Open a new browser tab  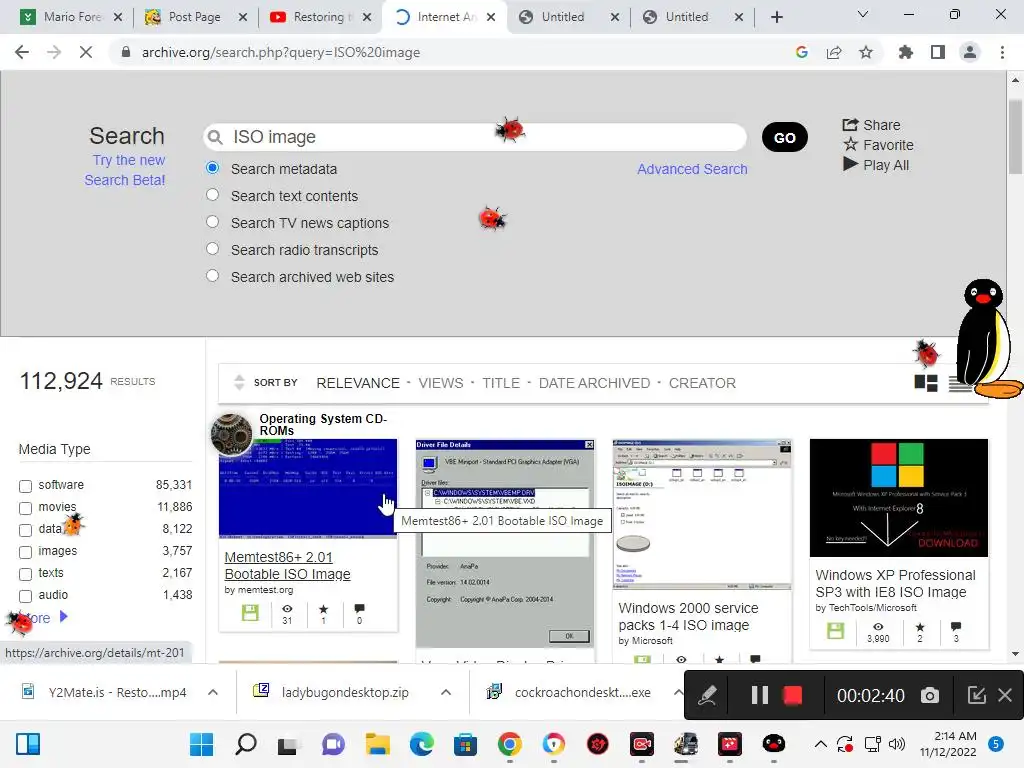click(776, 17)
